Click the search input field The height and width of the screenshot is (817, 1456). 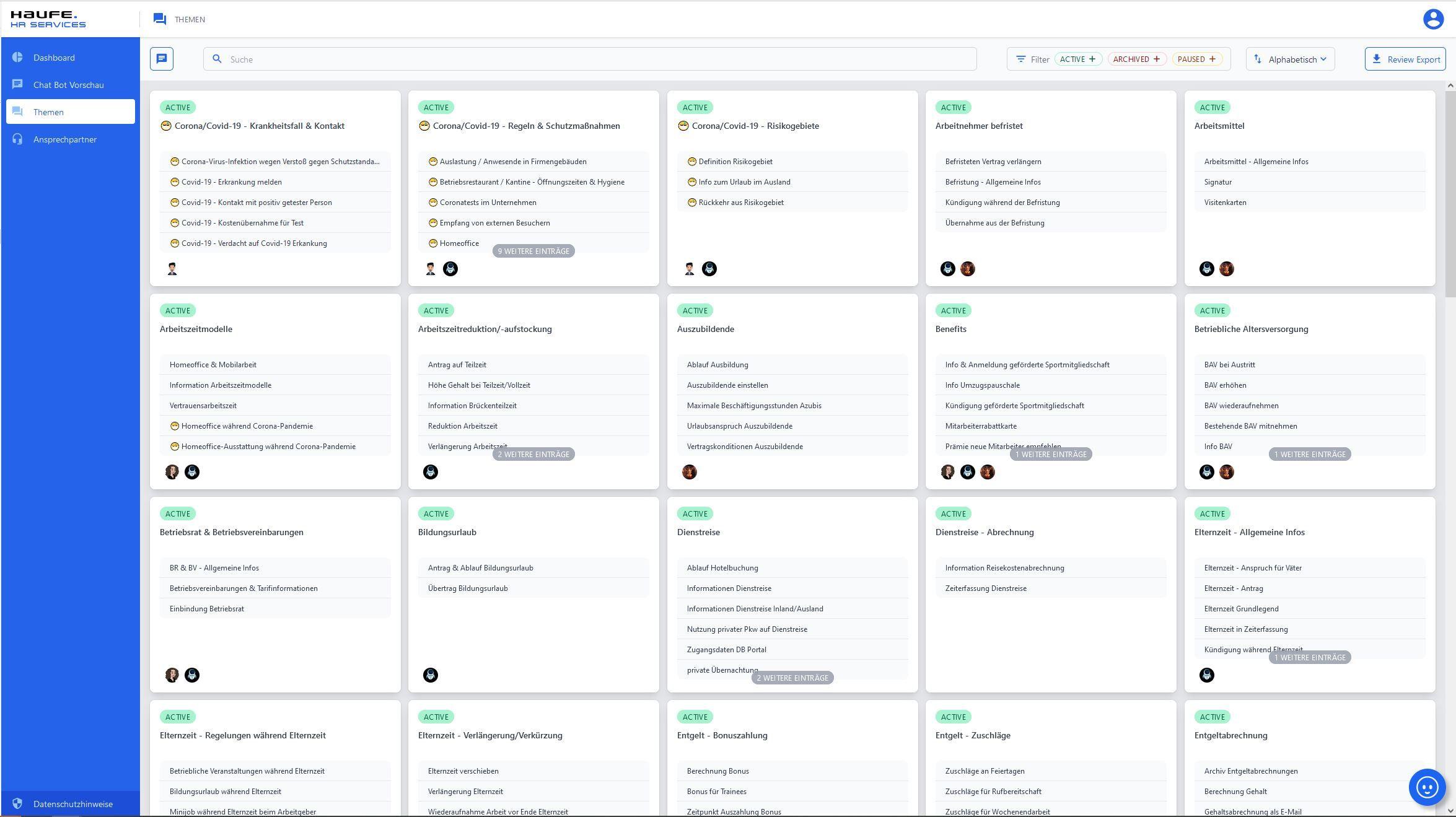590,58
